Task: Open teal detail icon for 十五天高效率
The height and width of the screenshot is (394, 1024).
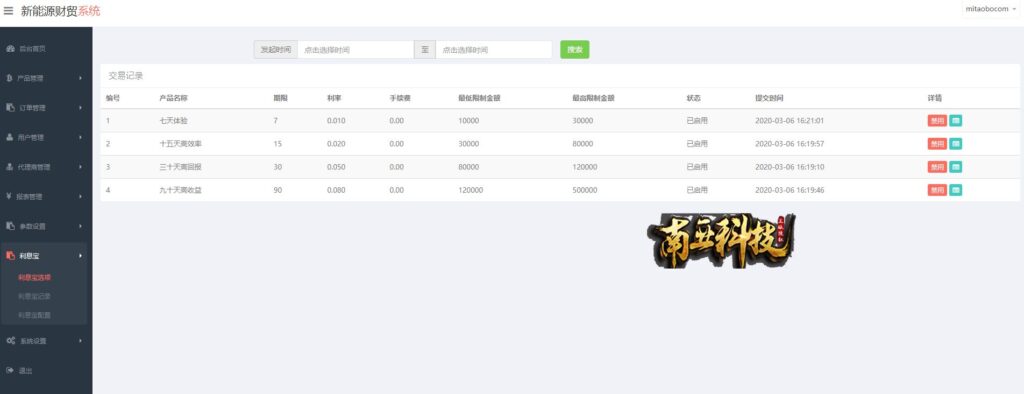Action: coord(955,144)
